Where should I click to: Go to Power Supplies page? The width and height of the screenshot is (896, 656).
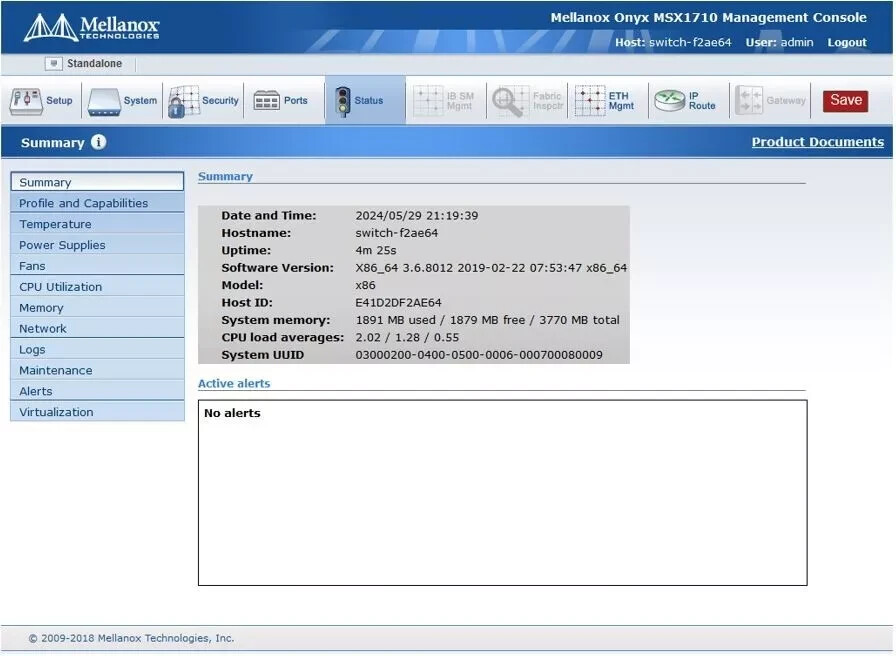[x=97, y=245]
